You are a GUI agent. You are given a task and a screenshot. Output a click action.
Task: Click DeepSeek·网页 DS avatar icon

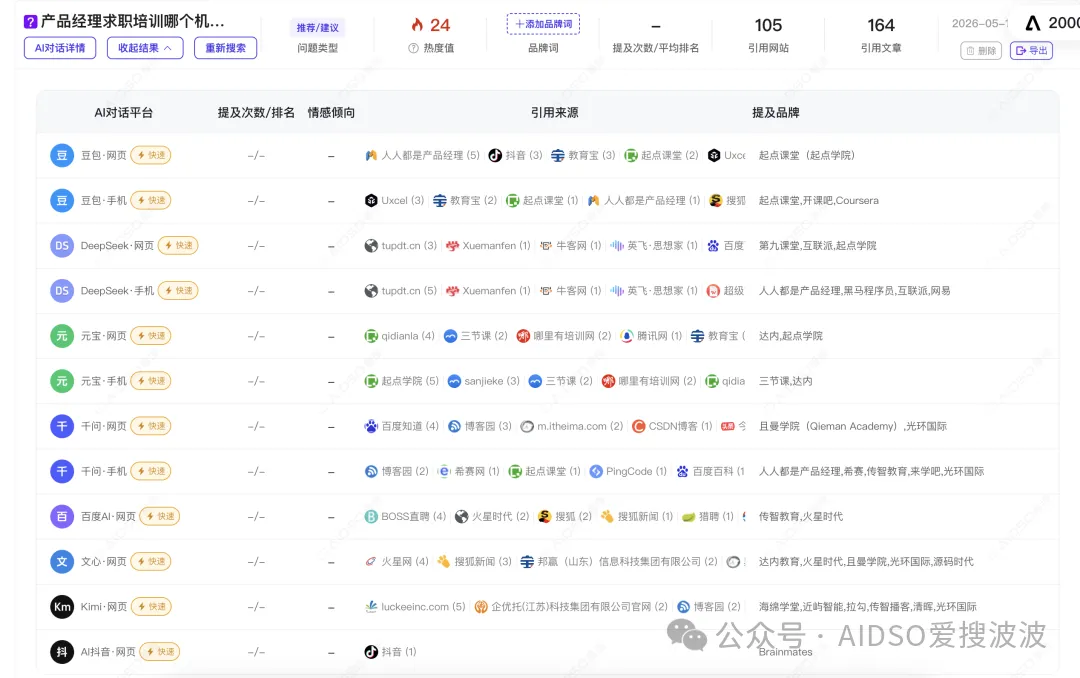click(x=62, y=245)
